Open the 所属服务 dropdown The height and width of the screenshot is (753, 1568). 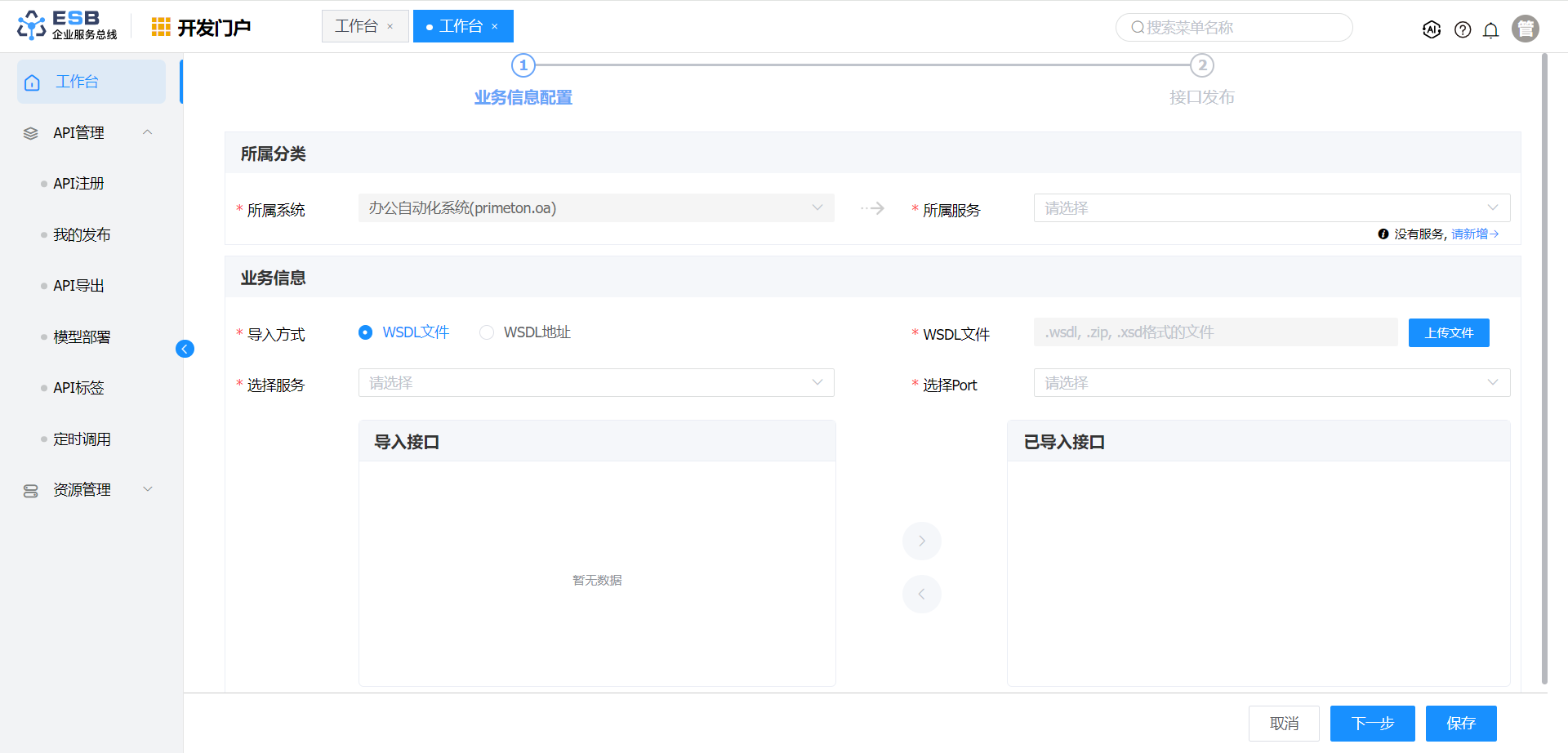1271,208
